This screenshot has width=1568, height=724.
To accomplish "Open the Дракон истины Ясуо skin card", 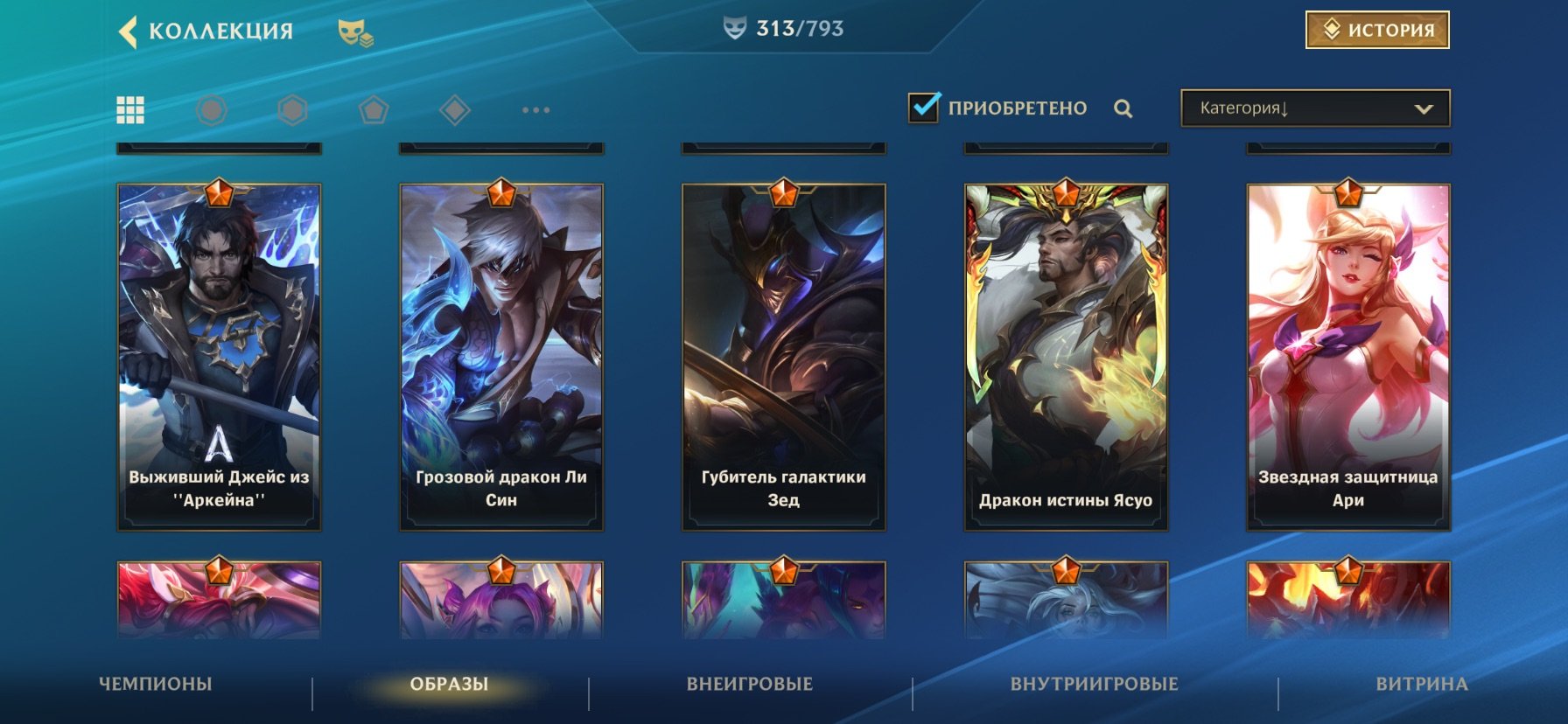I will [1066, 357].
